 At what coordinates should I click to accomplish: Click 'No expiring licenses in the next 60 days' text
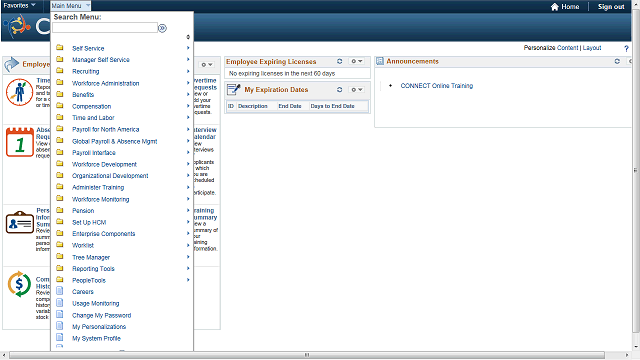pyautogui.click(x=282, y=73)
